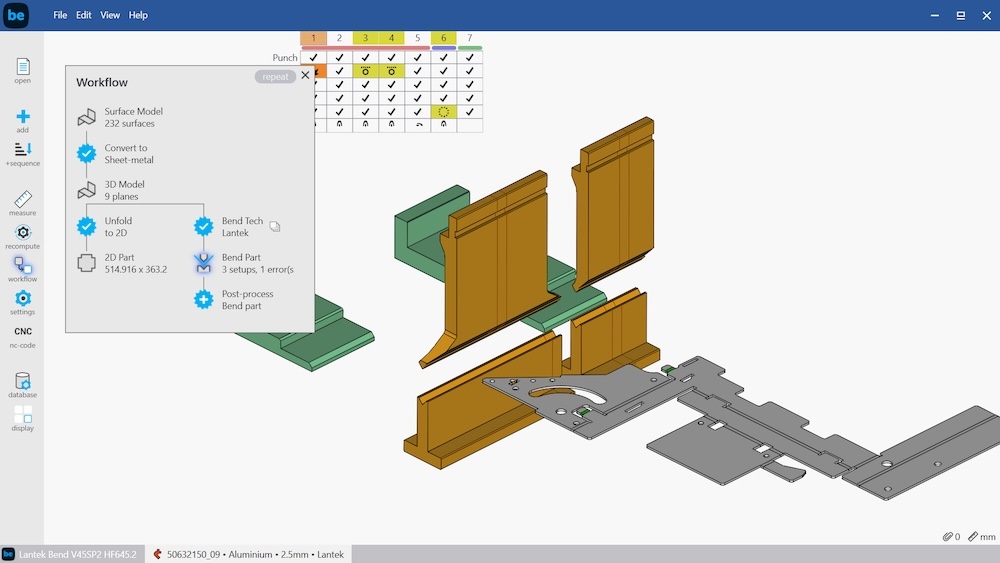Screen dimensions: 1000x563
Task: Click the dashed-circle yellow cell under bend 6
Action: (x=443, y=112)
